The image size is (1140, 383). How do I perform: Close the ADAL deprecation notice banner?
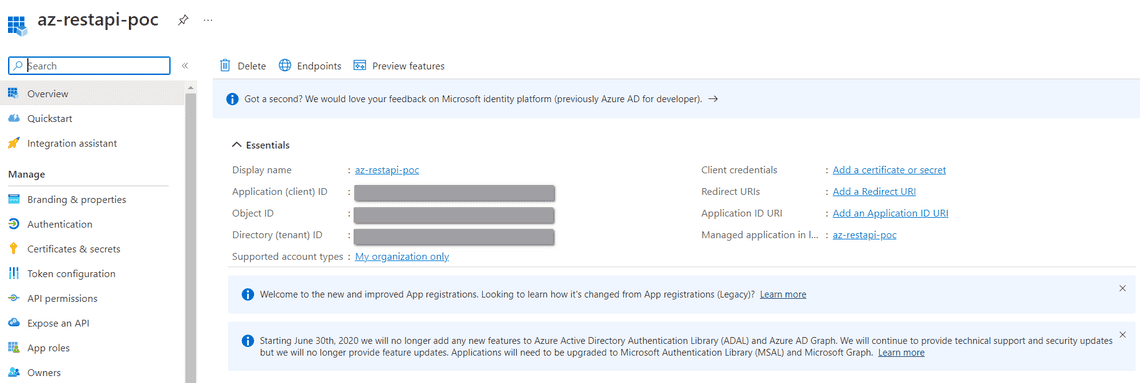click(1123, 334)
